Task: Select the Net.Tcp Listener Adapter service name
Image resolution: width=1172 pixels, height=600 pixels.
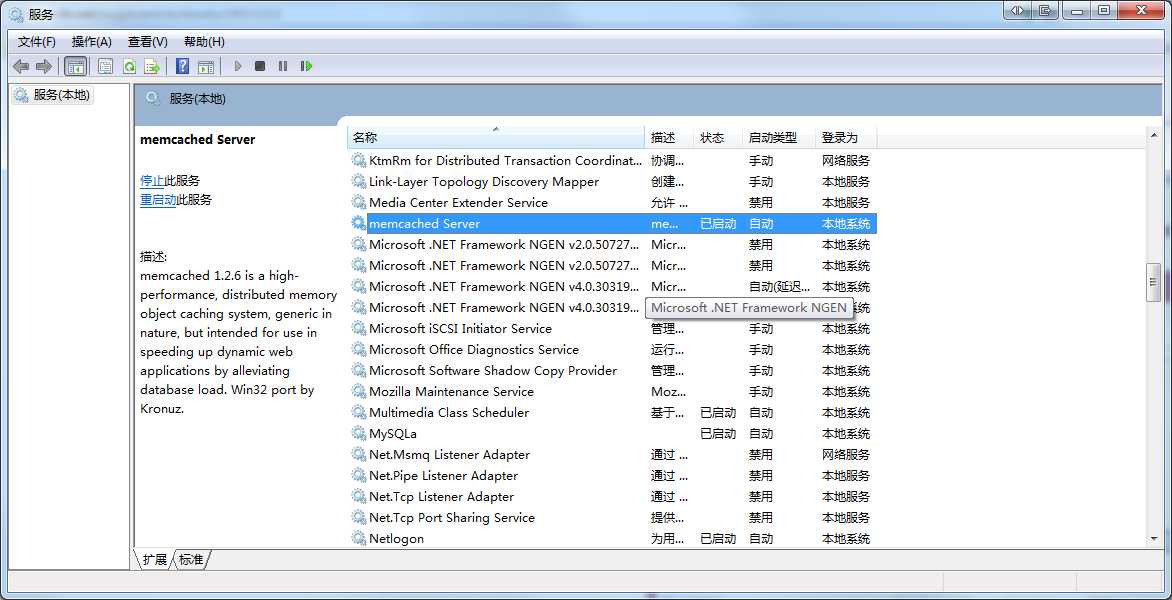Action: point(441,497)
